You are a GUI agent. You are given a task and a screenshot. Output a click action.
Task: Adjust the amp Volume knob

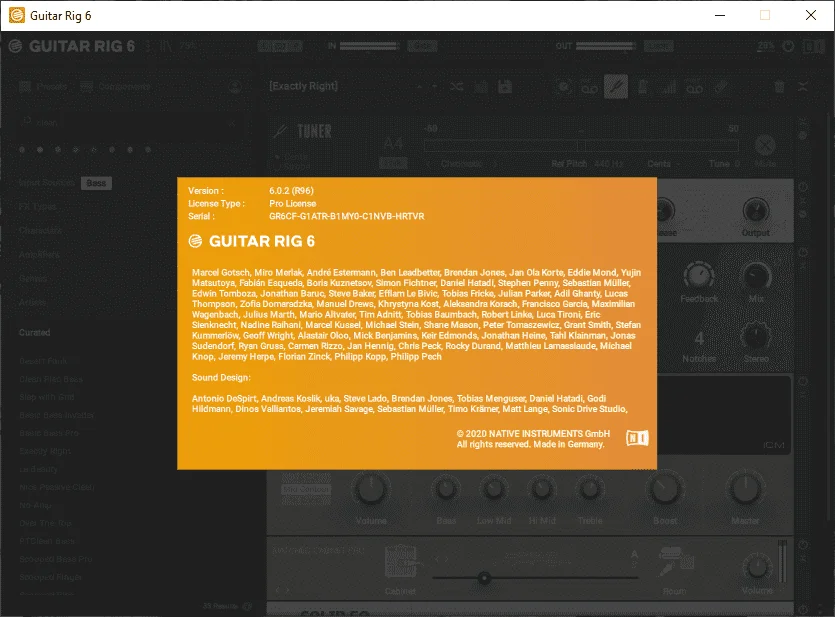(x=371, y=489)
